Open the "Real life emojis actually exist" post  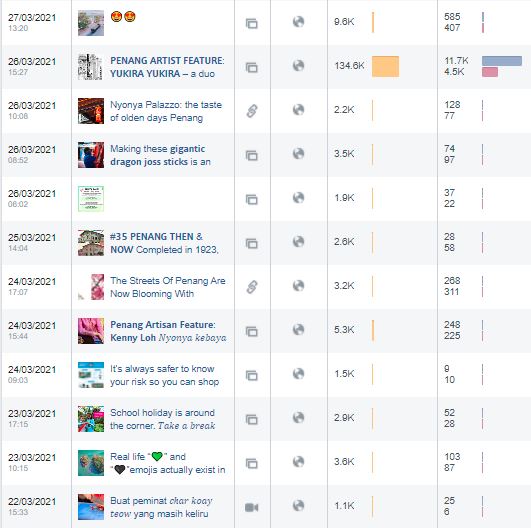tap(168, 463)
